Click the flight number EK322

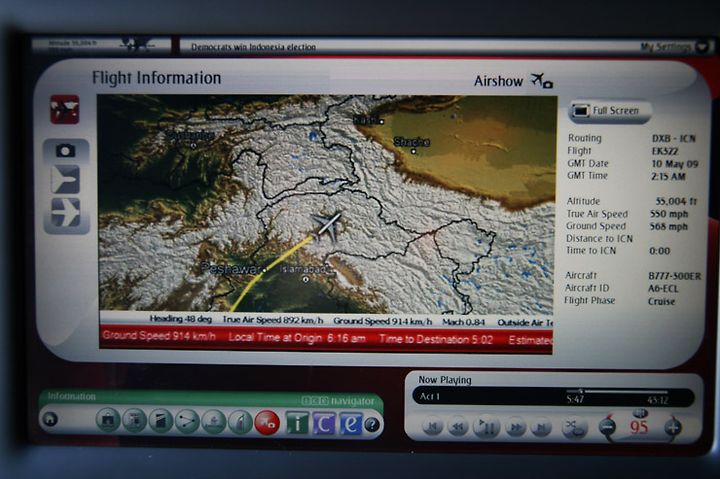coord(665,151)
